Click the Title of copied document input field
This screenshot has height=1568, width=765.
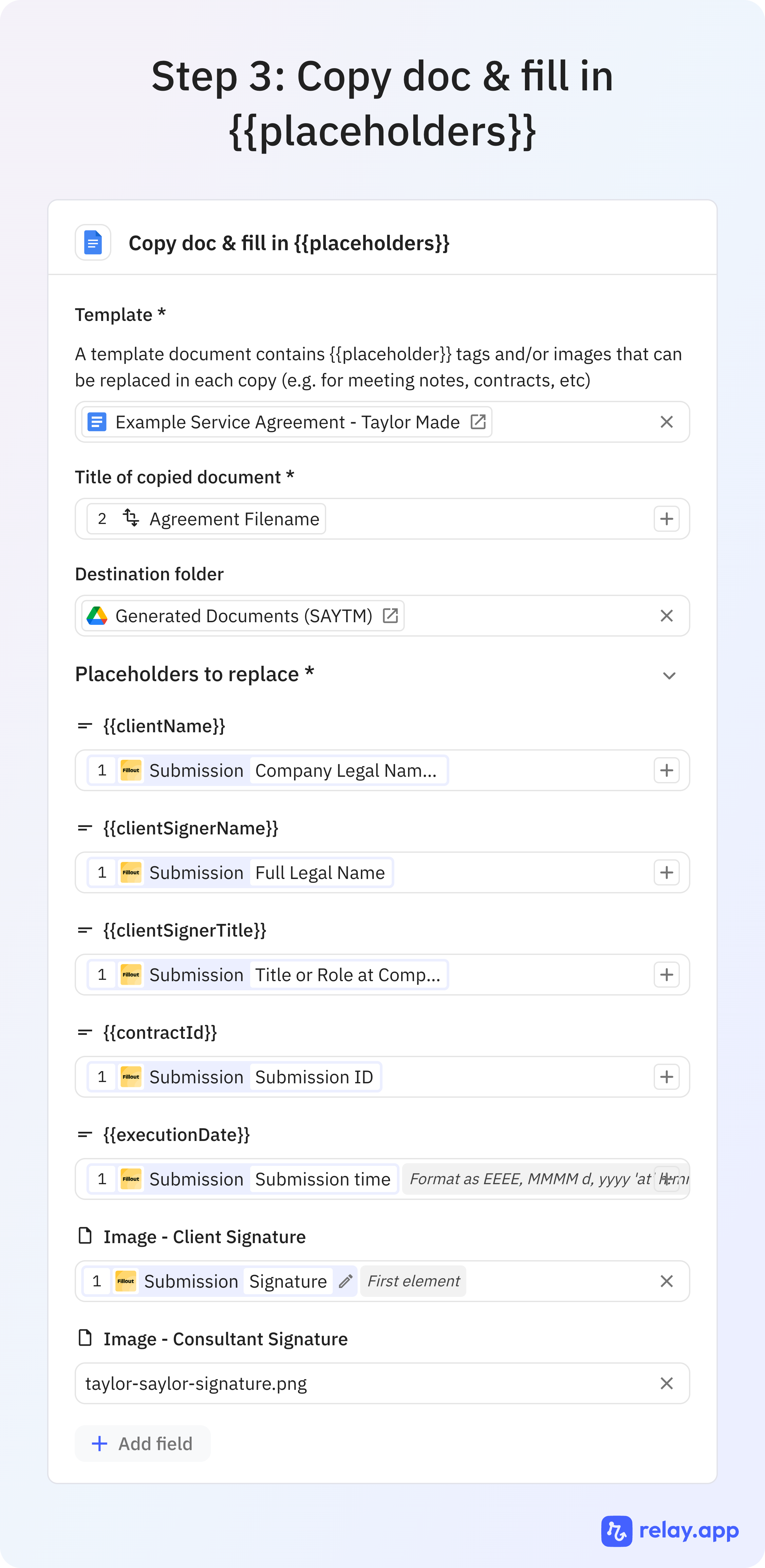click(382, 519)
